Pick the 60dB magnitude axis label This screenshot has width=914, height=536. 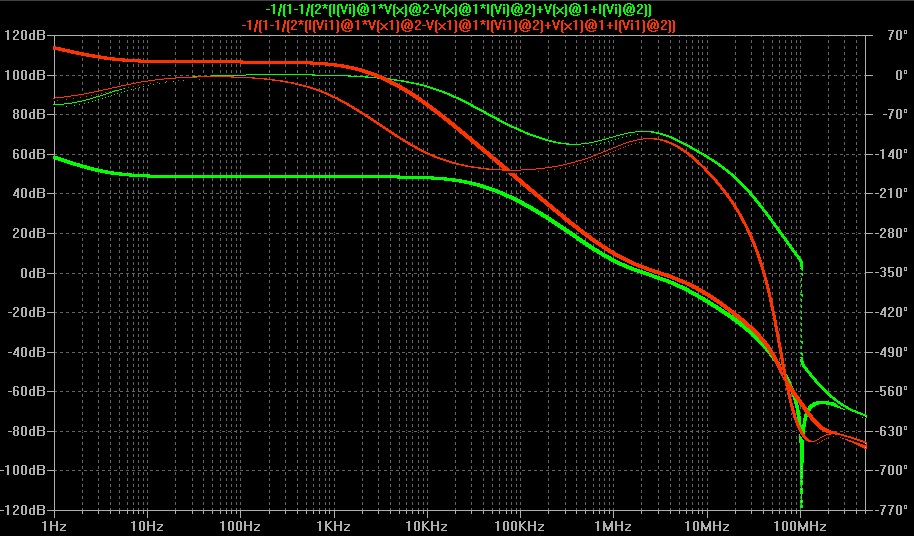[31, 154]
